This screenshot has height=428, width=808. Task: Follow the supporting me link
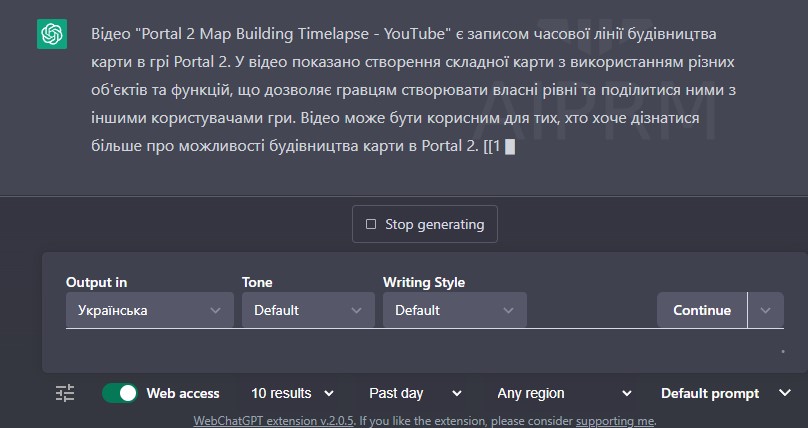(615, 421)
